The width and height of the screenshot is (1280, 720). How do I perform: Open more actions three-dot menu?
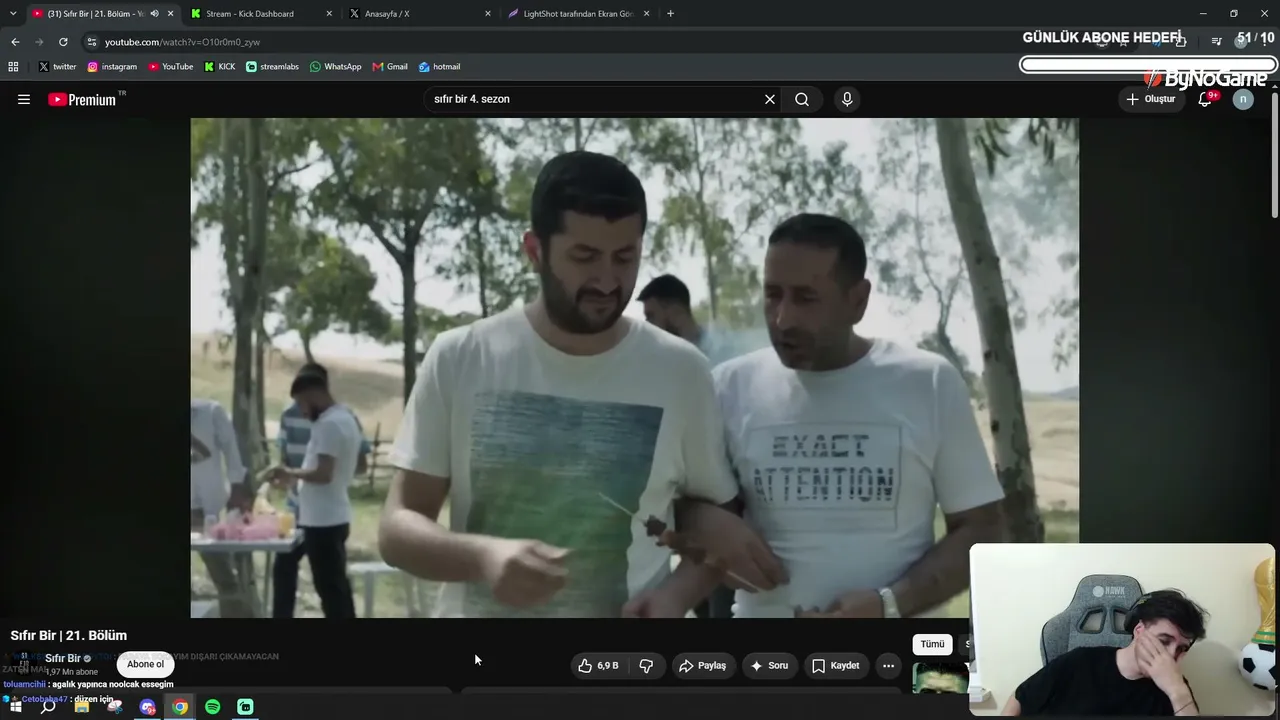(888, 665)
